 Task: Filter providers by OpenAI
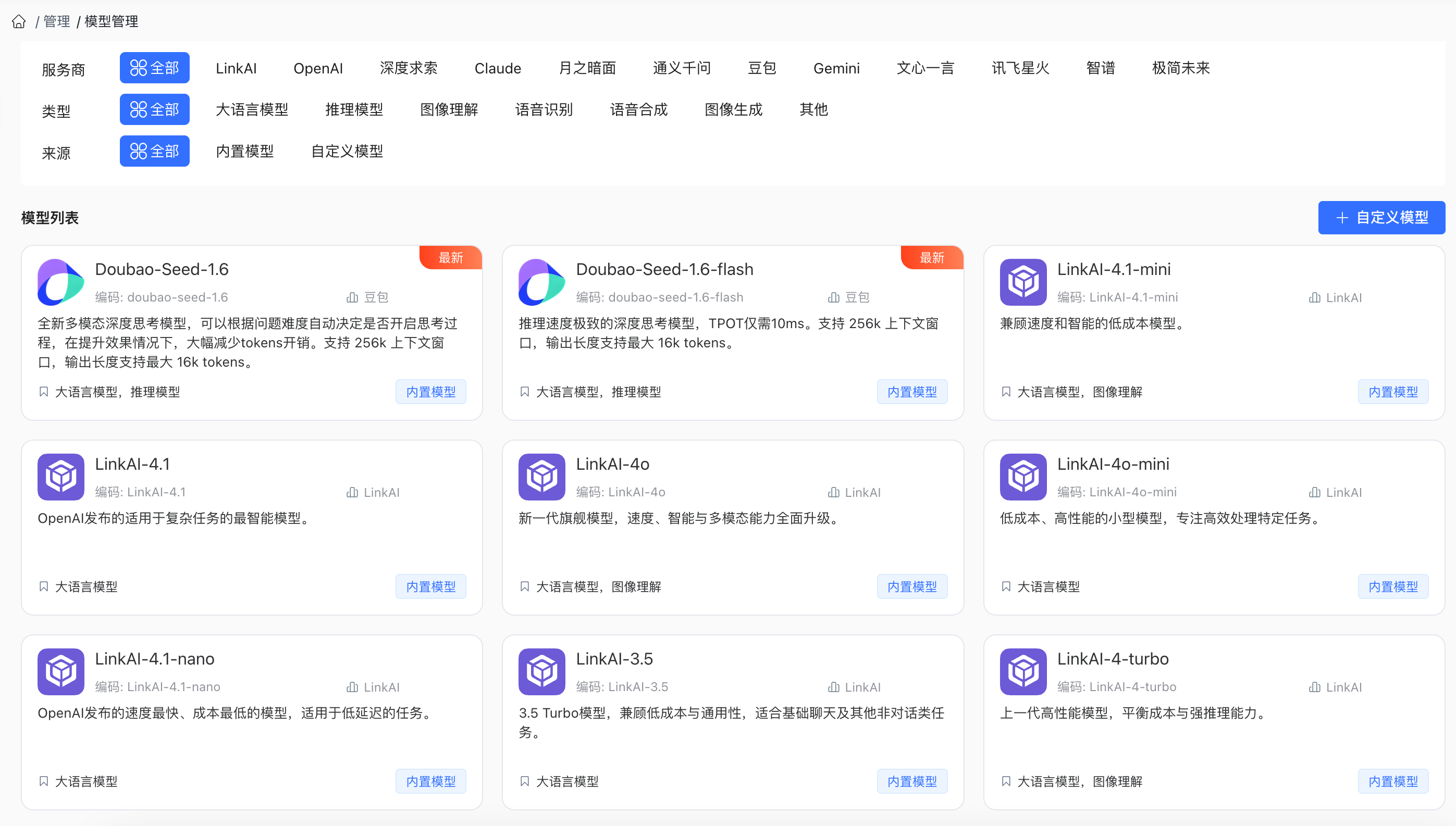point(318,68)
